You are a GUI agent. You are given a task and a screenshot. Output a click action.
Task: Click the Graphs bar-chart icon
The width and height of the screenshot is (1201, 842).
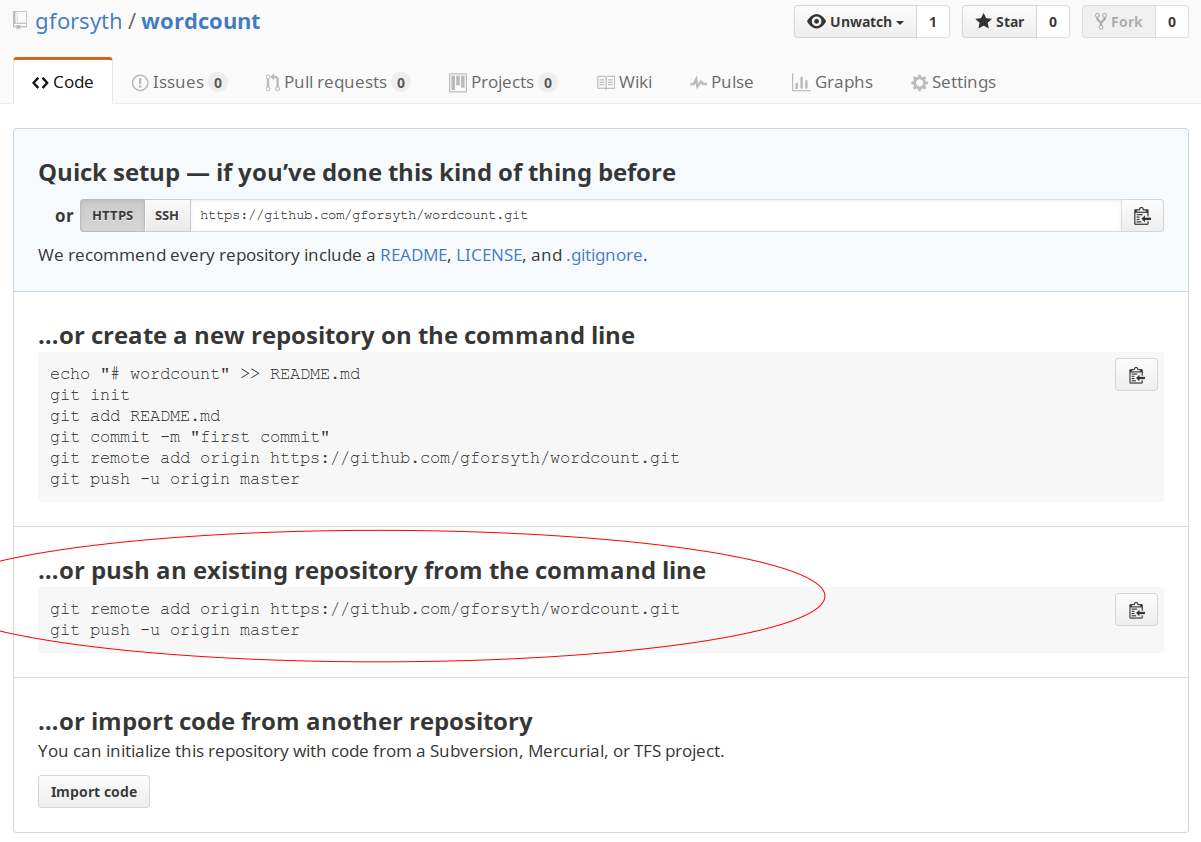[801, 82]
